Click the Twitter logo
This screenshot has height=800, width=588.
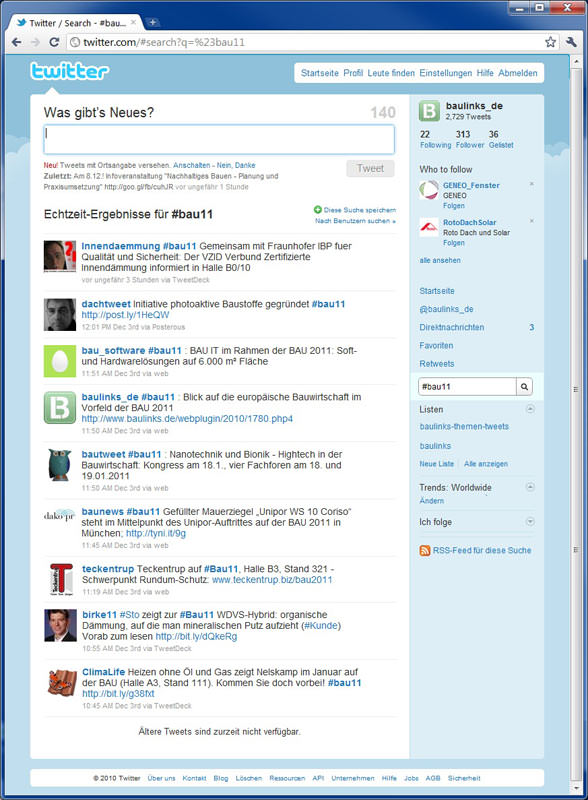tap(69, 71)
